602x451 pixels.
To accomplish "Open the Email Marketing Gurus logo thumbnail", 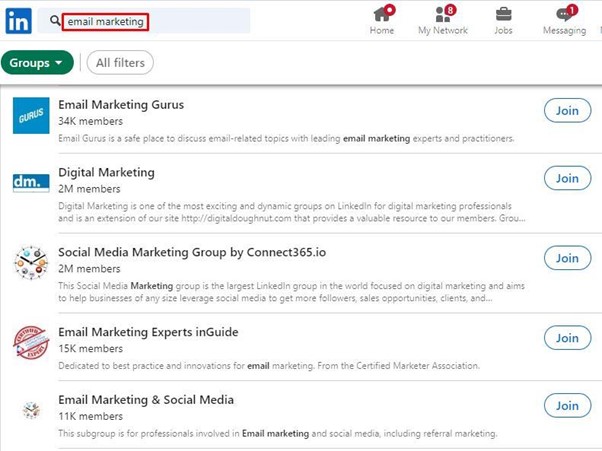I will [31, 116].
